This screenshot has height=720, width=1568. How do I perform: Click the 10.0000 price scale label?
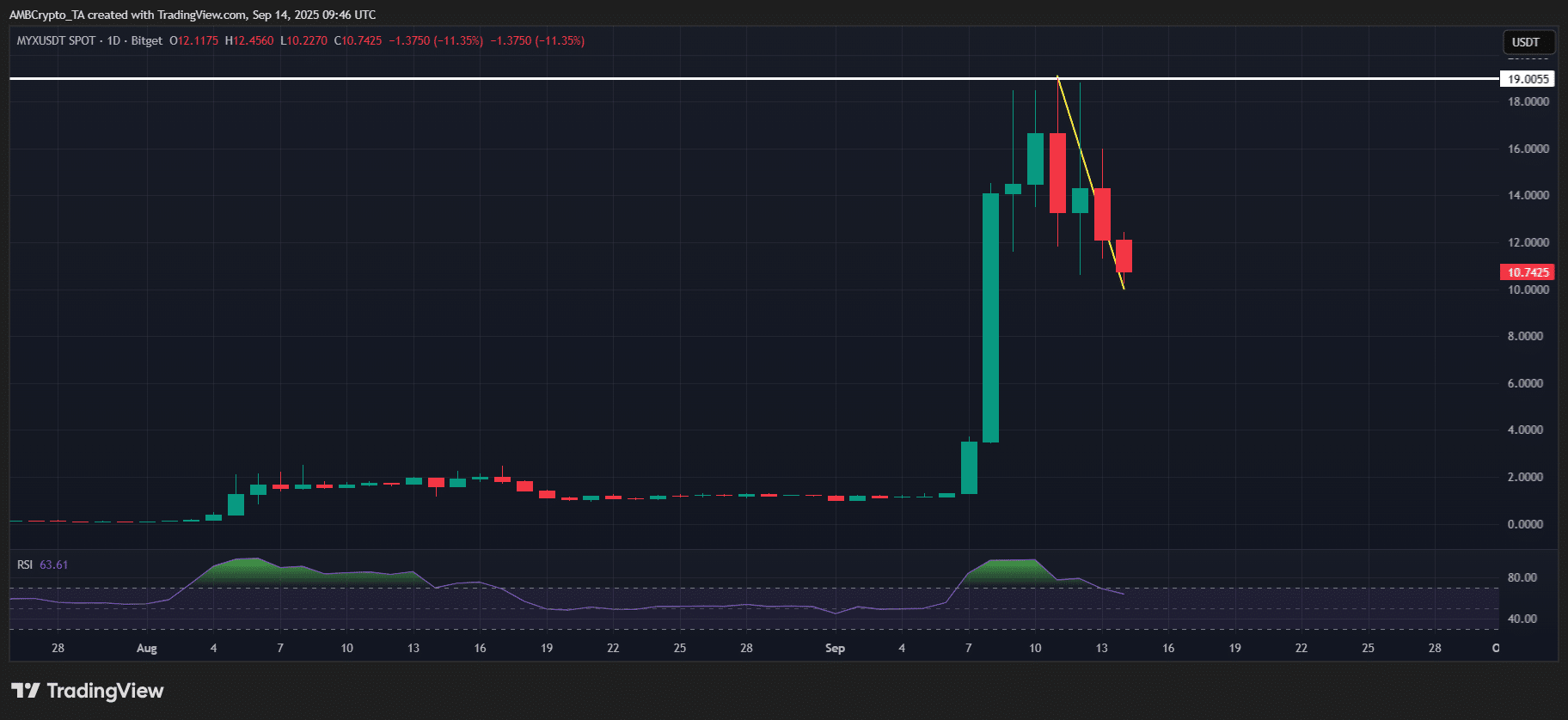(1528, 290)
